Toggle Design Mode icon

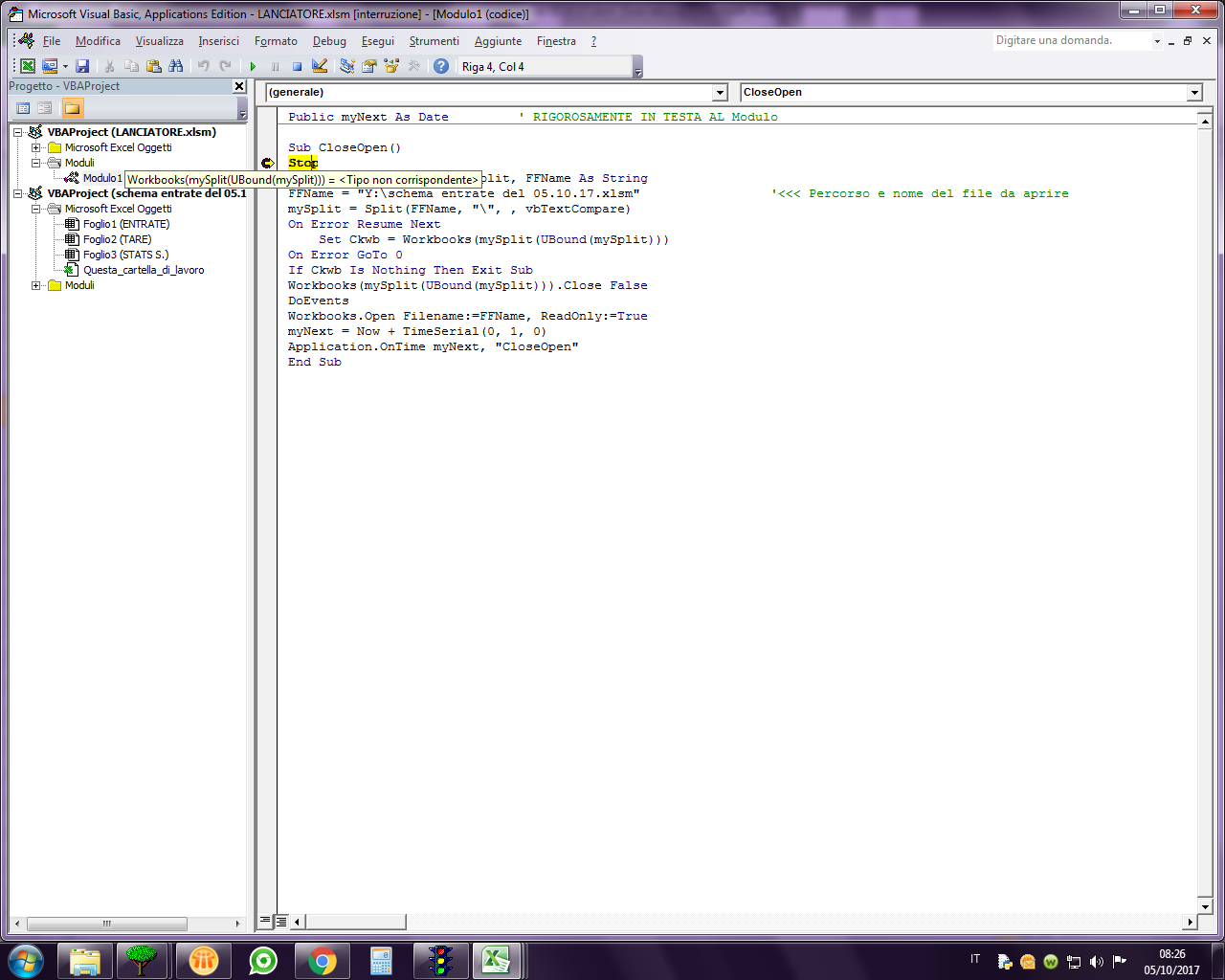point(320,66)
